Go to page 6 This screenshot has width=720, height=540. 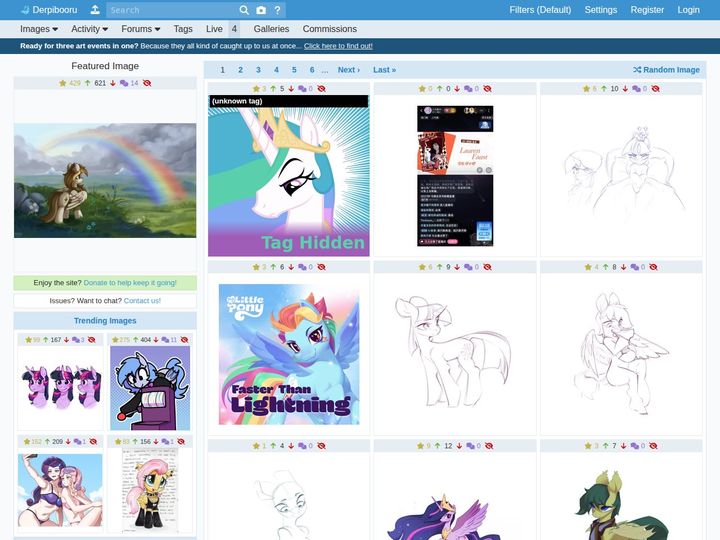click(312, 70)
